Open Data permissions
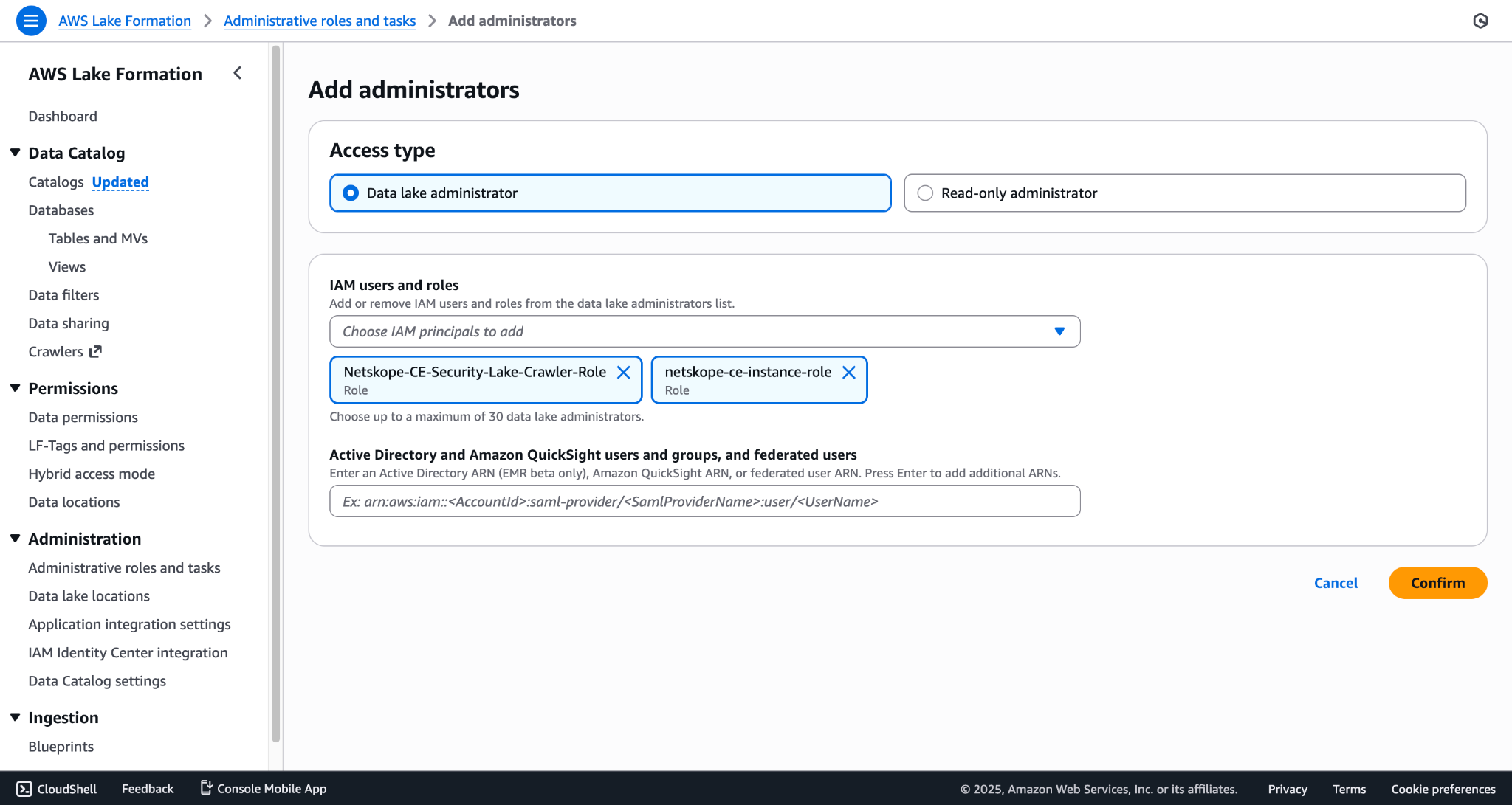The width and height of the screenshot is (1512, 805). coord(83,418)
